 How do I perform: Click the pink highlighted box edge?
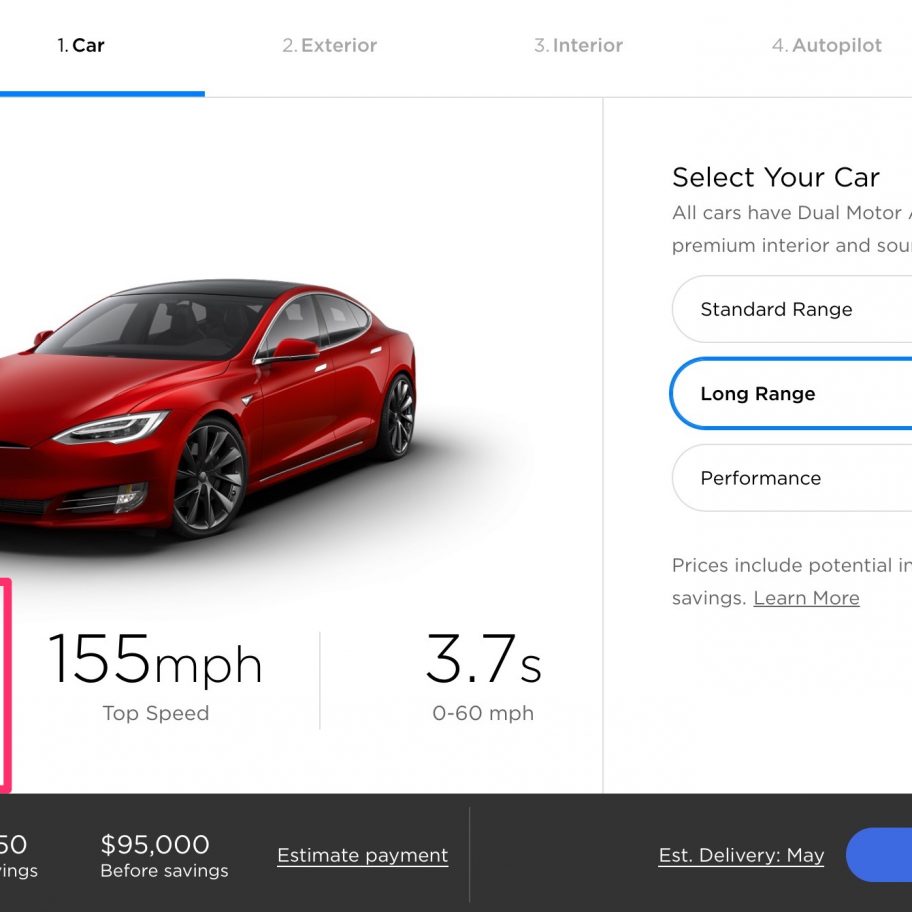[5, 685]
